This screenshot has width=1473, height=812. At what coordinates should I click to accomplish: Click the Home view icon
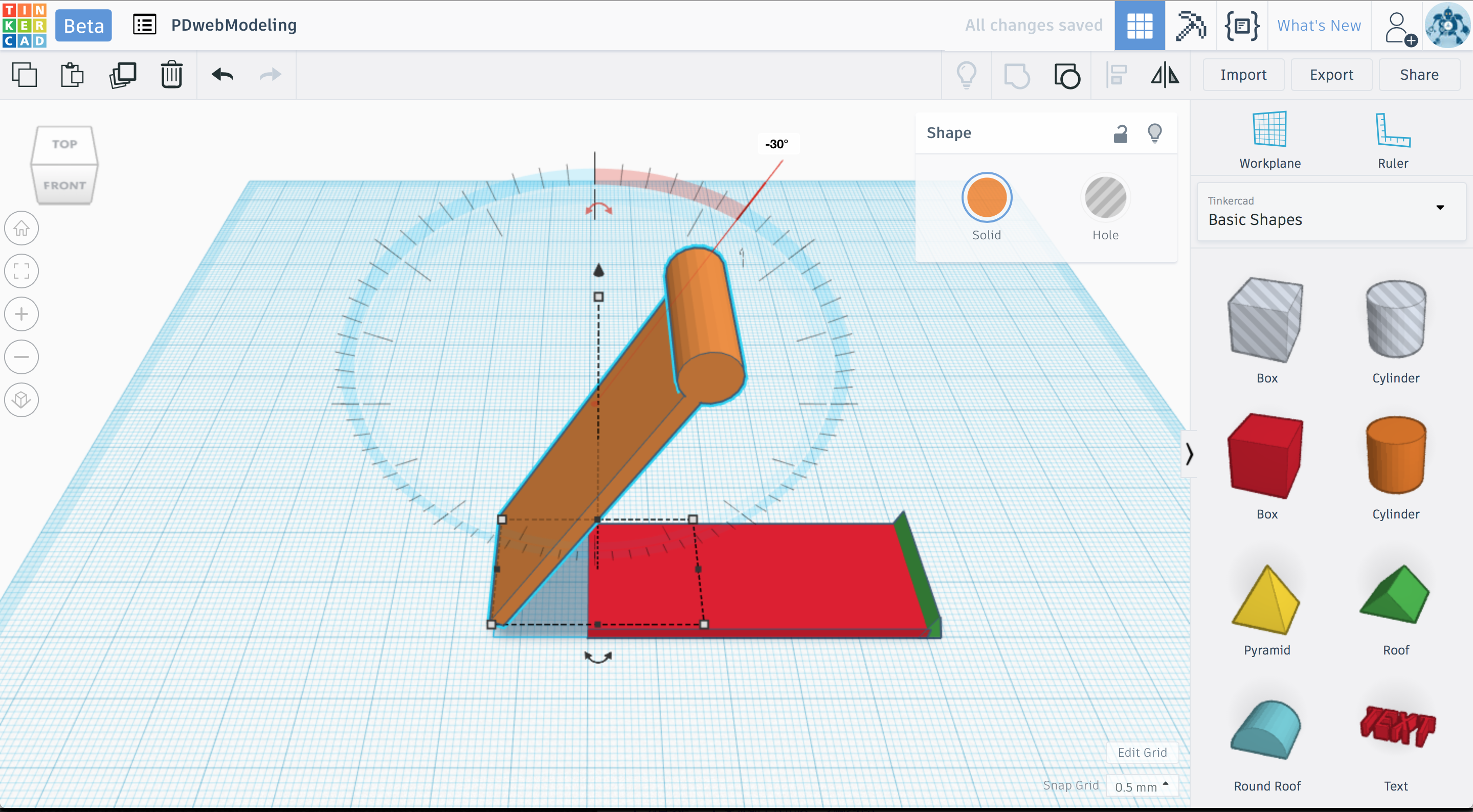21,228
